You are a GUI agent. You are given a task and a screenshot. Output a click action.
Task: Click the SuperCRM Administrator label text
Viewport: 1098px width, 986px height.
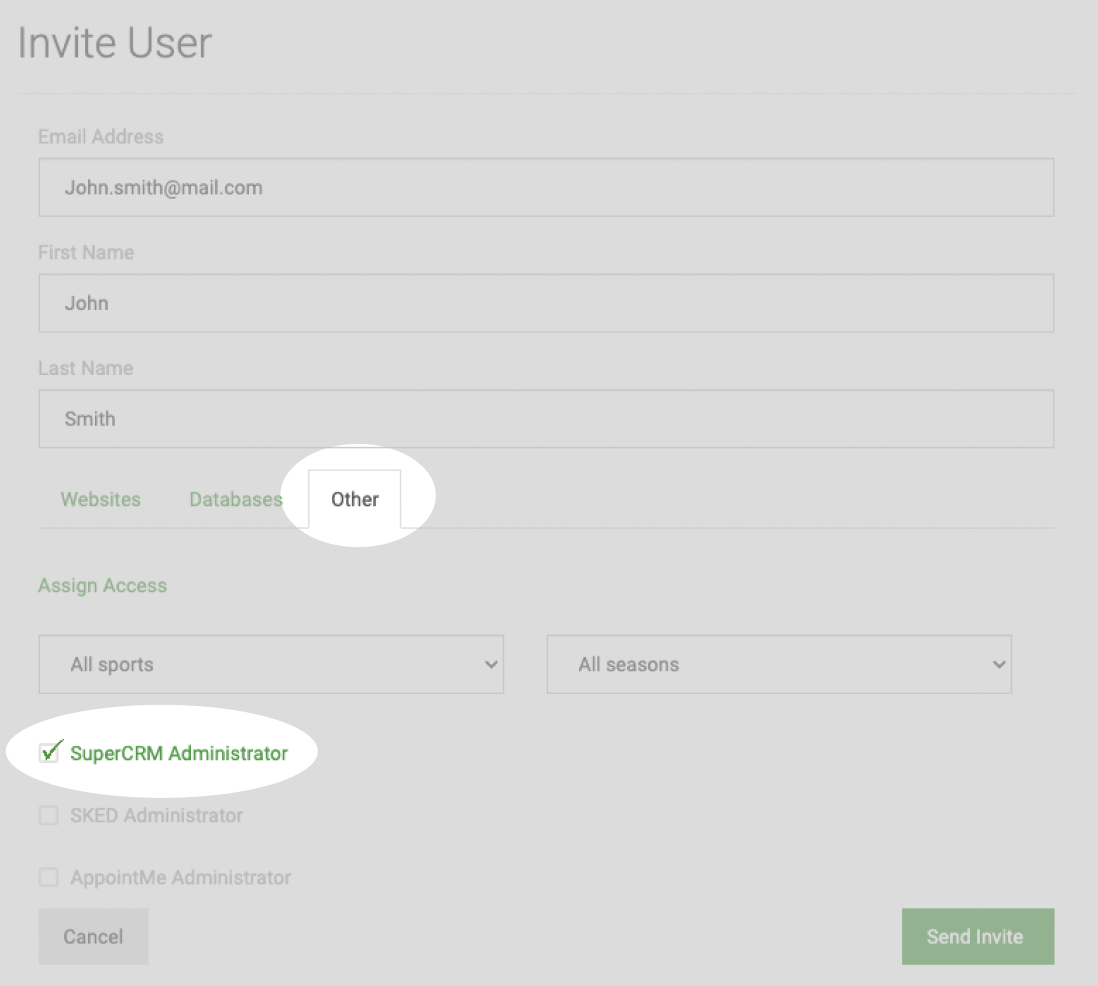point(179,753)
